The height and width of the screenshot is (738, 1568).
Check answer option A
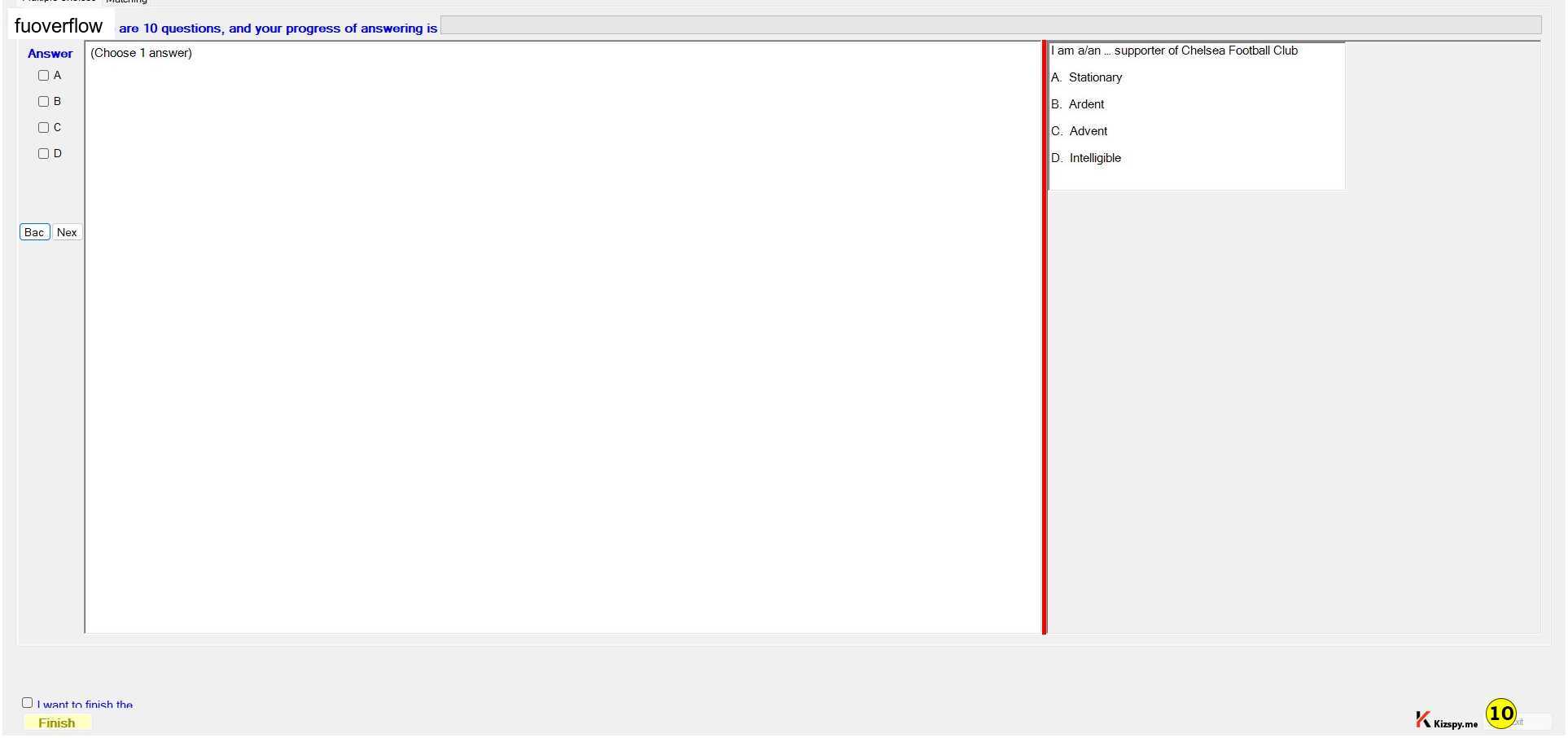point(44,75)
